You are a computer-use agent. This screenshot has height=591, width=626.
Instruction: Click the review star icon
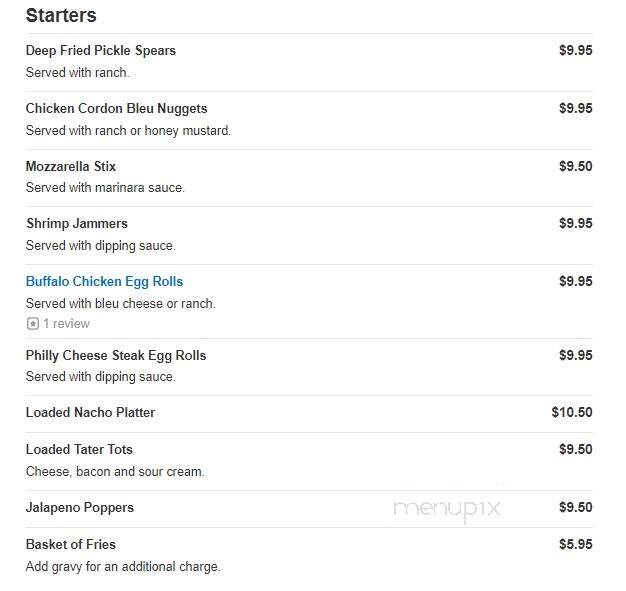33,323
